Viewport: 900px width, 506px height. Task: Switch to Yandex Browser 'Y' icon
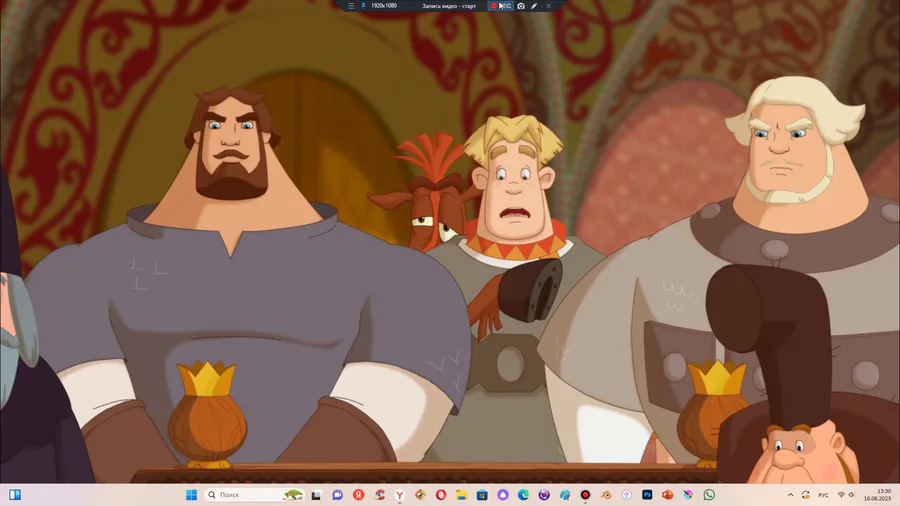(399, 495)
